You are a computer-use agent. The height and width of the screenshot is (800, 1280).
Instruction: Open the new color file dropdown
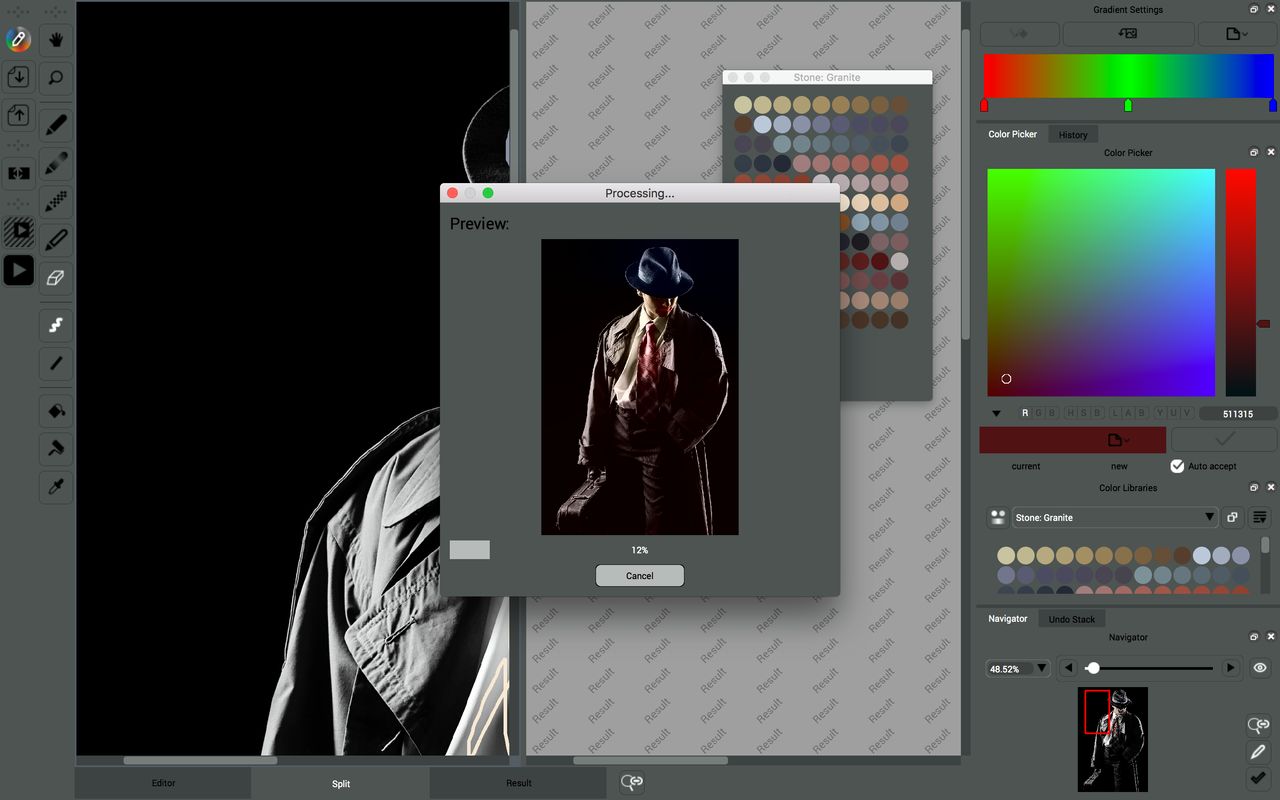pos(1118,440)
